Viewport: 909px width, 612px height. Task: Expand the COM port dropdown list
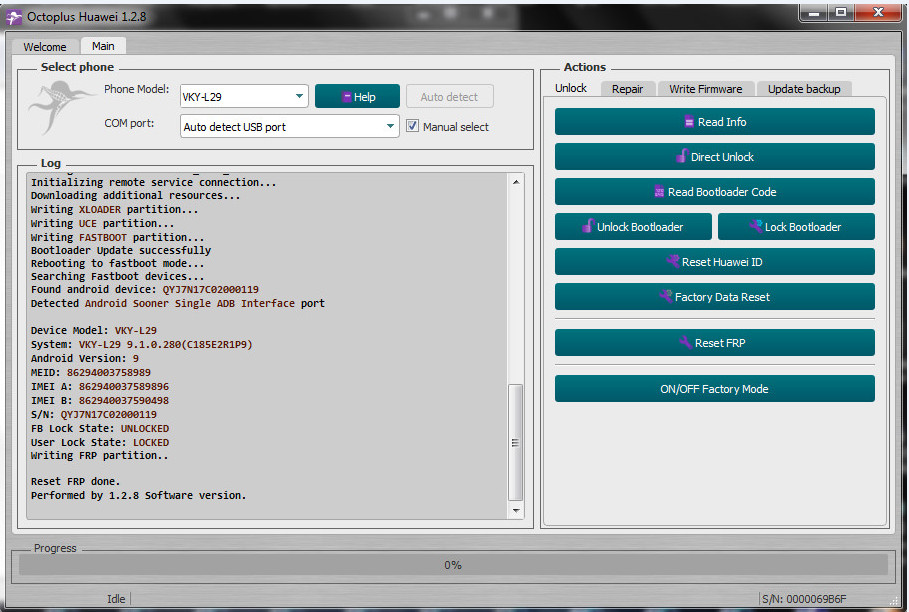[x=391, y=127]
